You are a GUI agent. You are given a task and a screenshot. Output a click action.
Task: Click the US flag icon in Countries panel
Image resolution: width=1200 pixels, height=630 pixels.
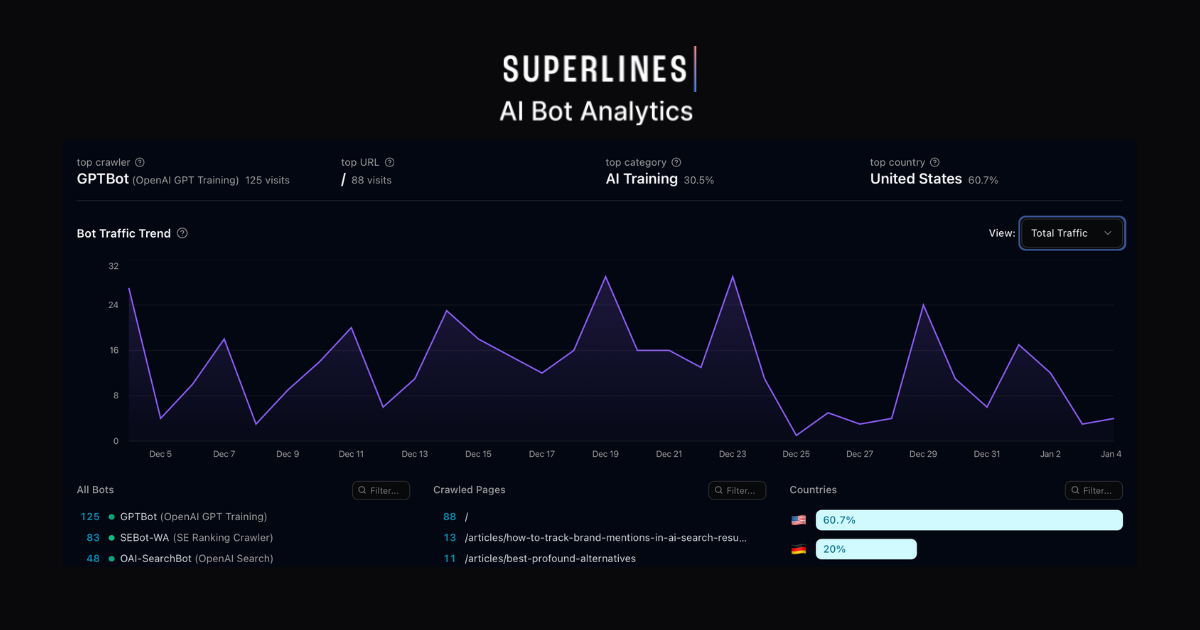(797, 519)
